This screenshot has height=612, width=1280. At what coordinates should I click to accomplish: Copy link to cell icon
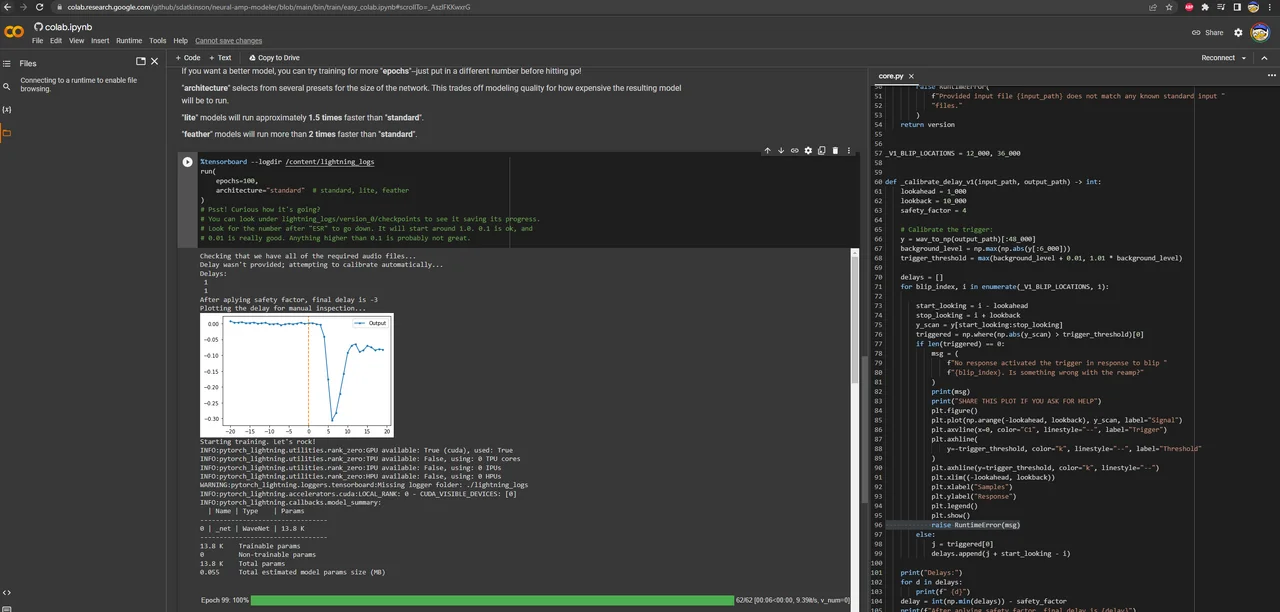tap(794, 151)
